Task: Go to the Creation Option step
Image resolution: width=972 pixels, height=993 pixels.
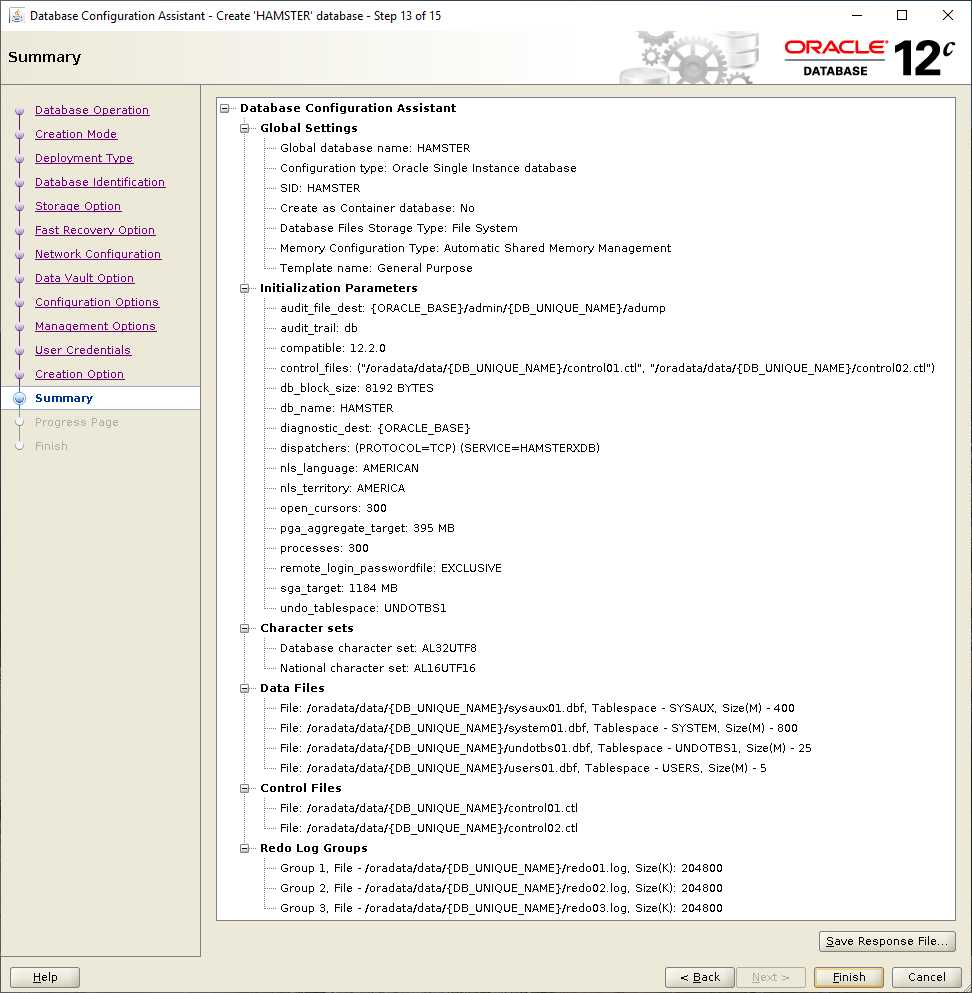Action: click(x=80, y=374)
